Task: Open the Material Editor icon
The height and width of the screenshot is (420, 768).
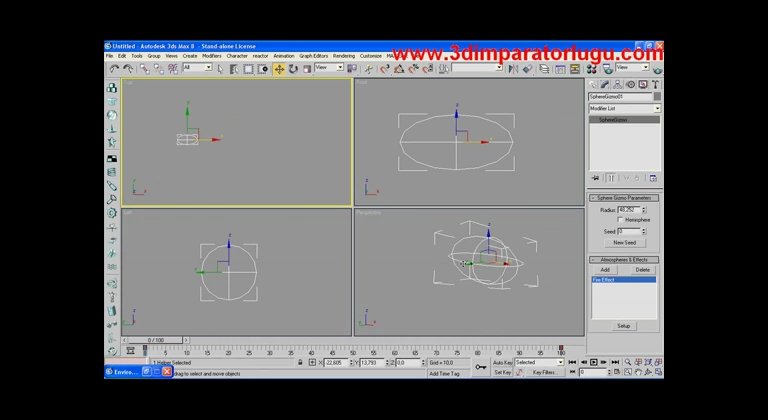Action: tap(592, 69)
